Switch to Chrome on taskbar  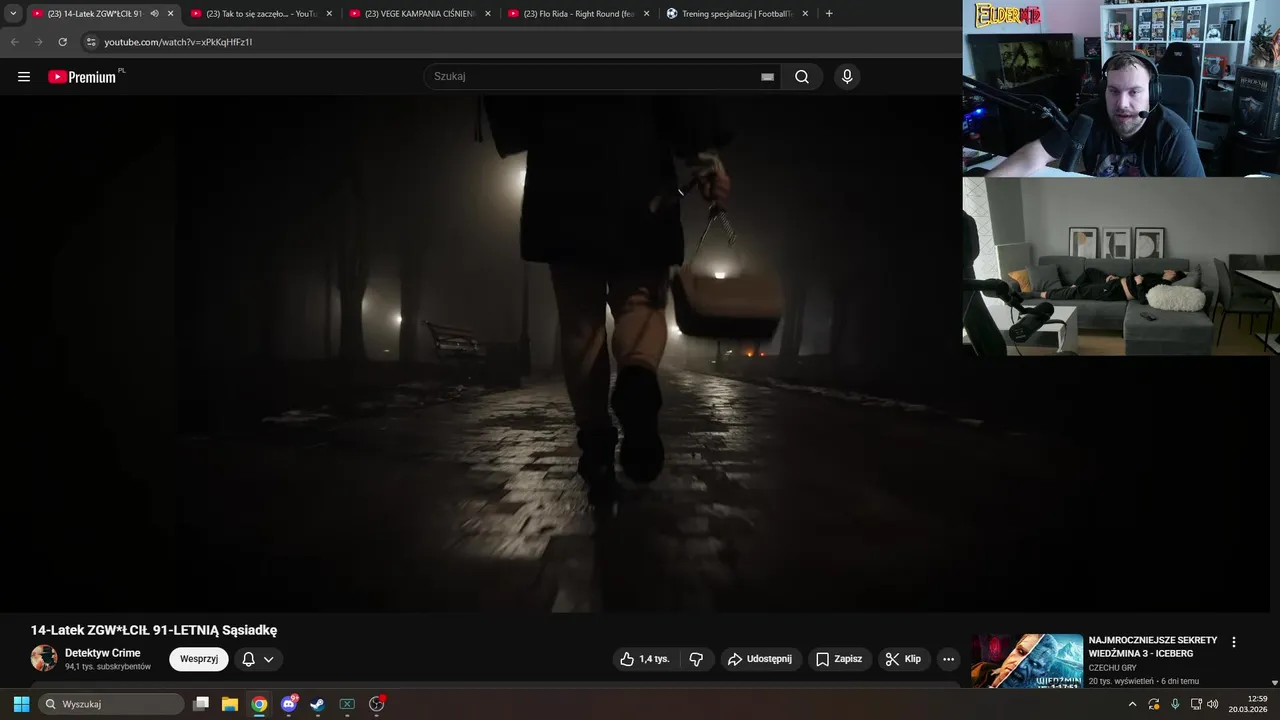click(259, 704)
